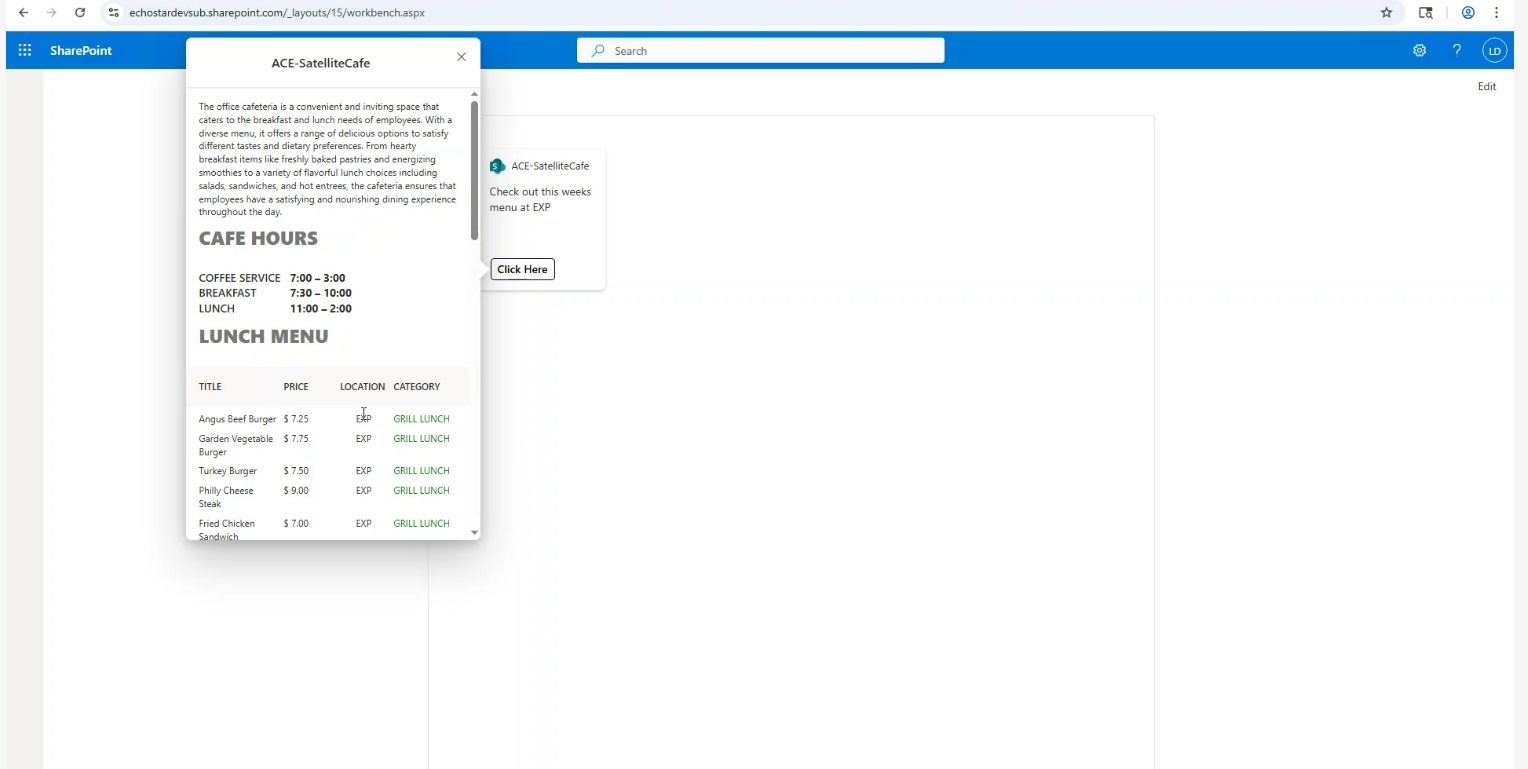Viewport: 1528px width, 769px height.
Task: Select the Angus Beef Burger row title
Action: tap(237, 419)
